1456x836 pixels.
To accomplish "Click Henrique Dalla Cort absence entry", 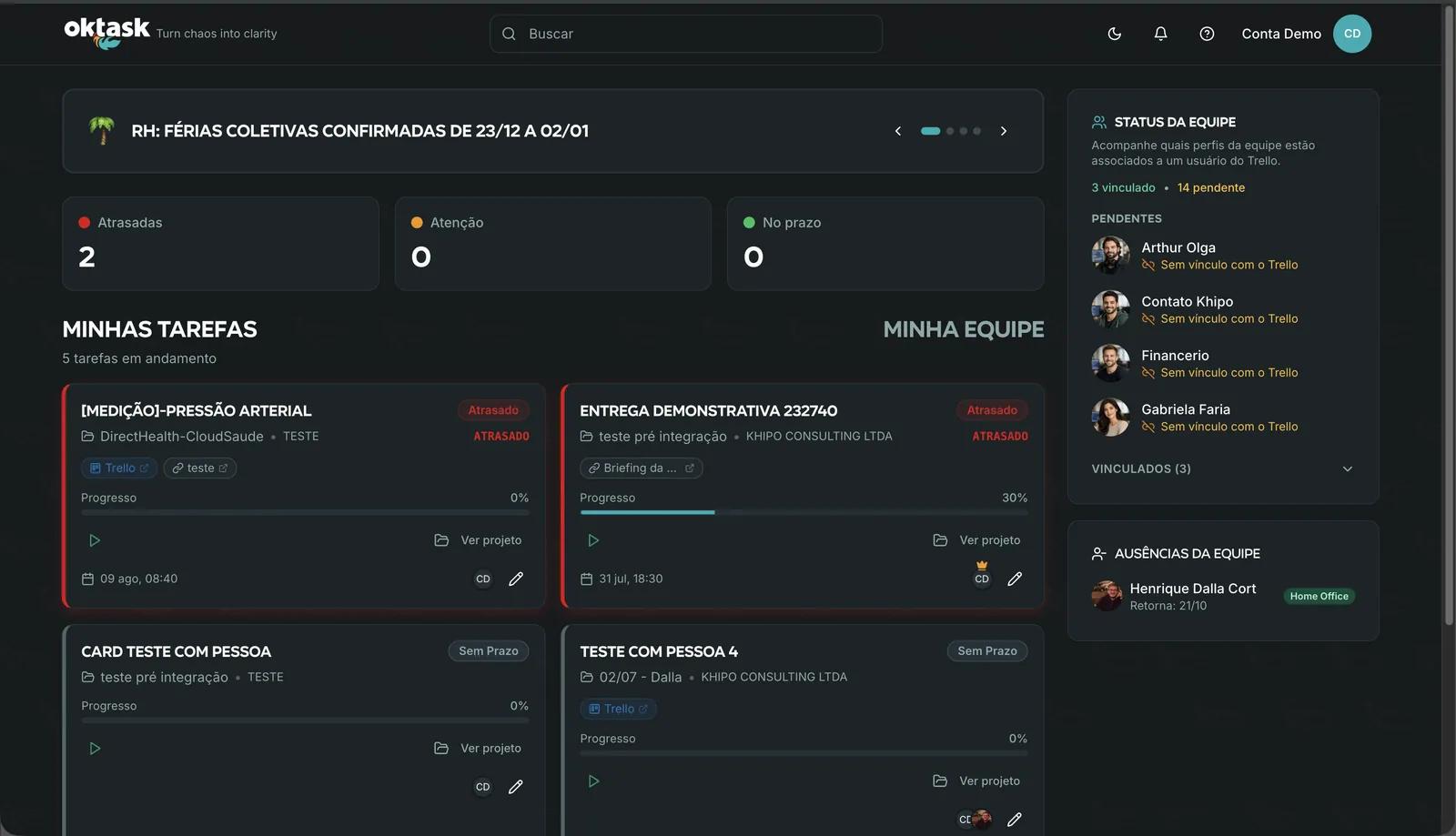I will coord(1222,597).
